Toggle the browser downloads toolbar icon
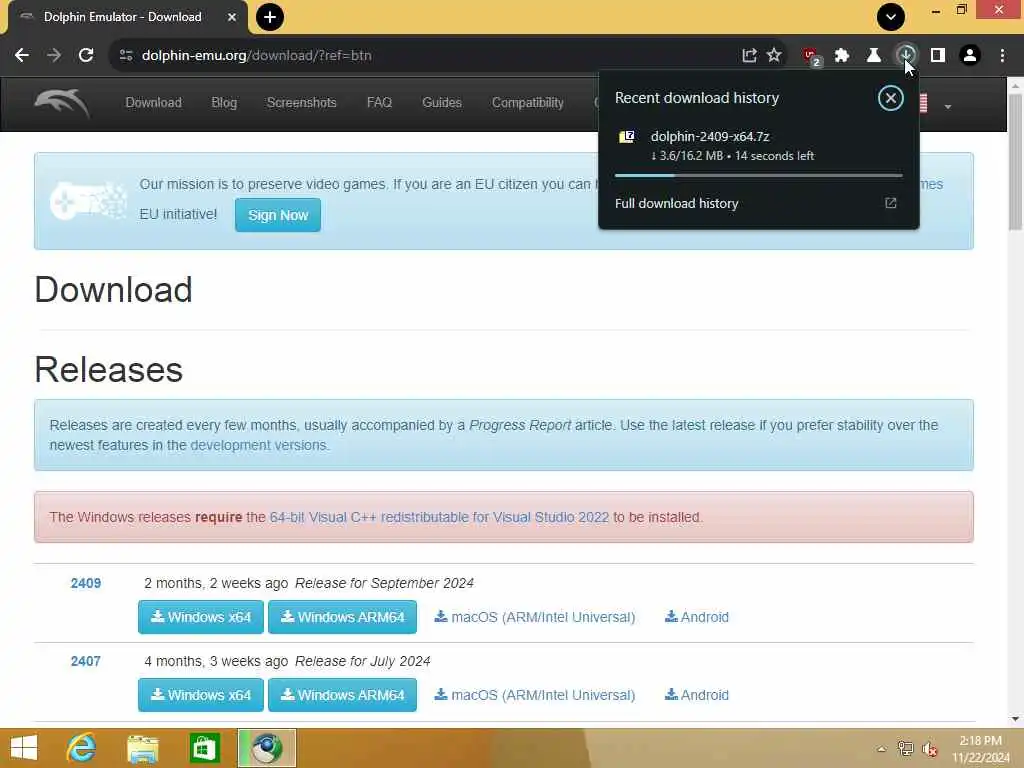1024x768 pixels. (x=906, y=56)
